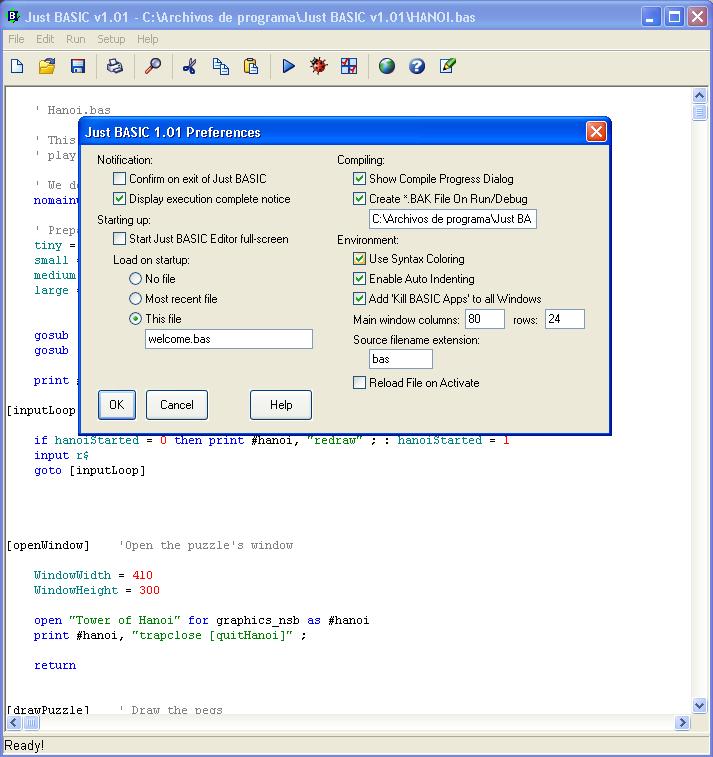Maximize the Just BASIC main window
Screen dimensions: 713x757
(674, 17)
